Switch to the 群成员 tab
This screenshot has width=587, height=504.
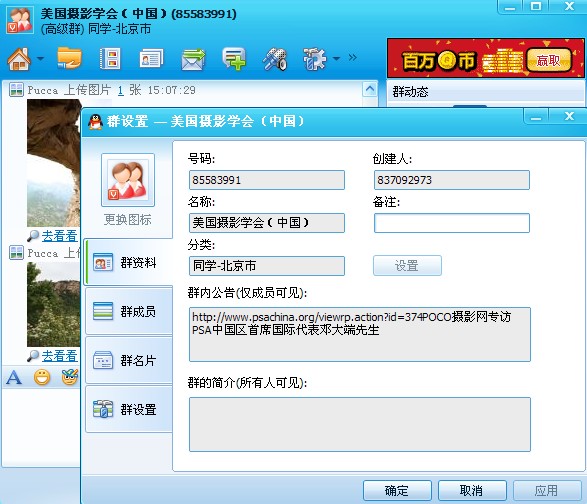(129, 311)
